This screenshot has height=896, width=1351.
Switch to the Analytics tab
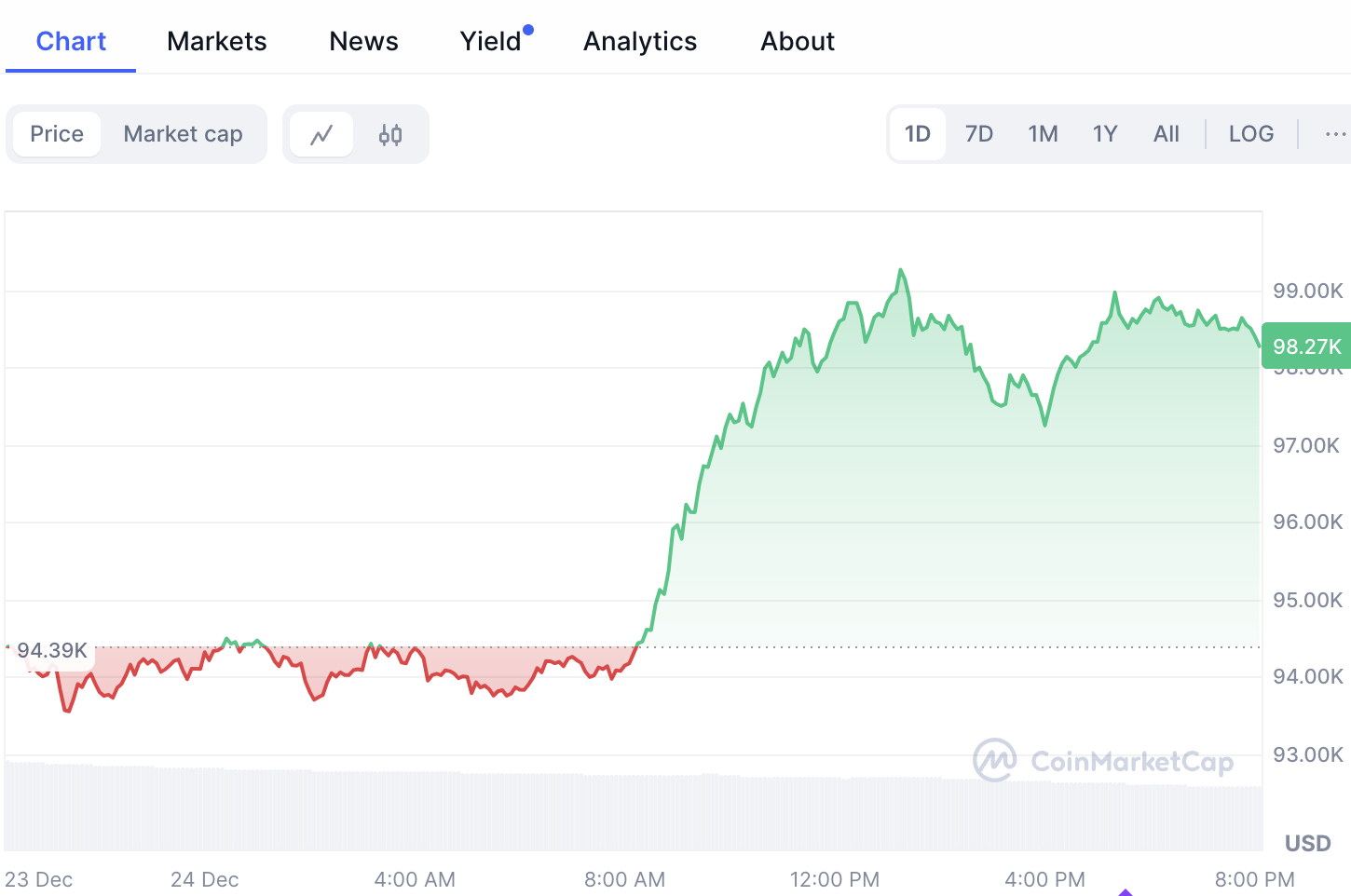pos(640,41)
